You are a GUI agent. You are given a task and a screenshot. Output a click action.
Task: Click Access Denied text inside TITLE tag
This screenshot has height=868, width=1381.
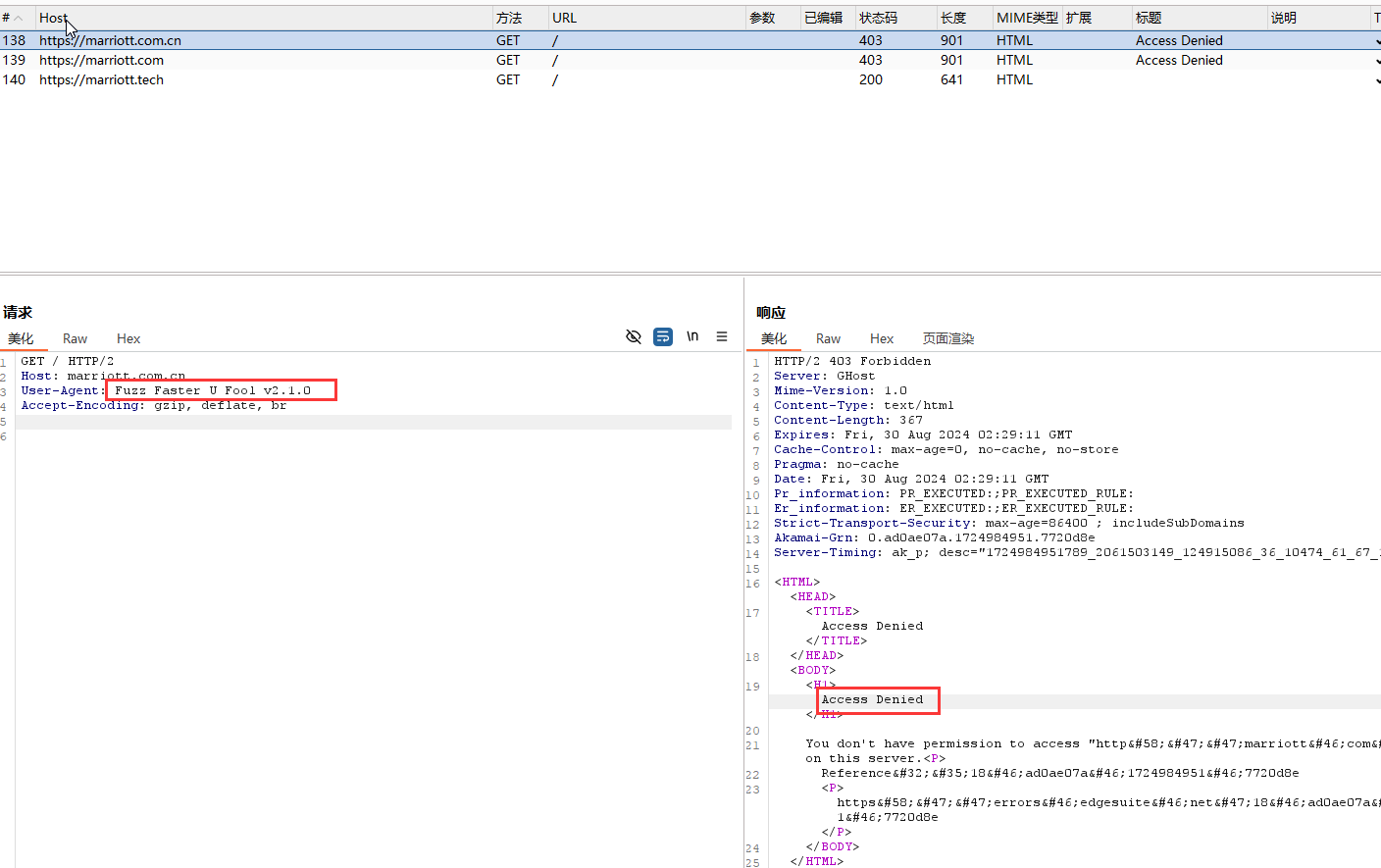point(872,626)
